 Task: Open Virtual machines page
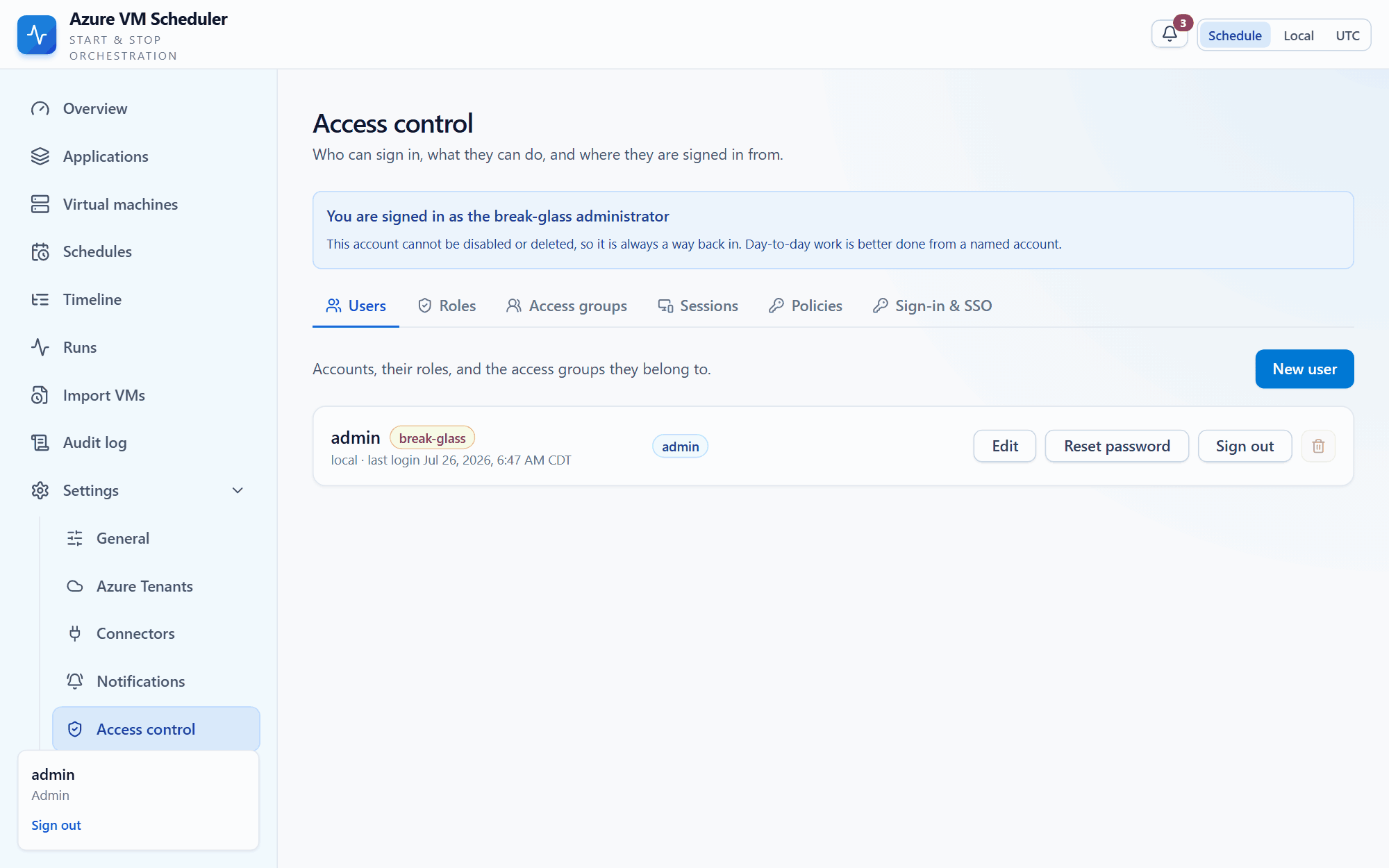click(139, 204)
